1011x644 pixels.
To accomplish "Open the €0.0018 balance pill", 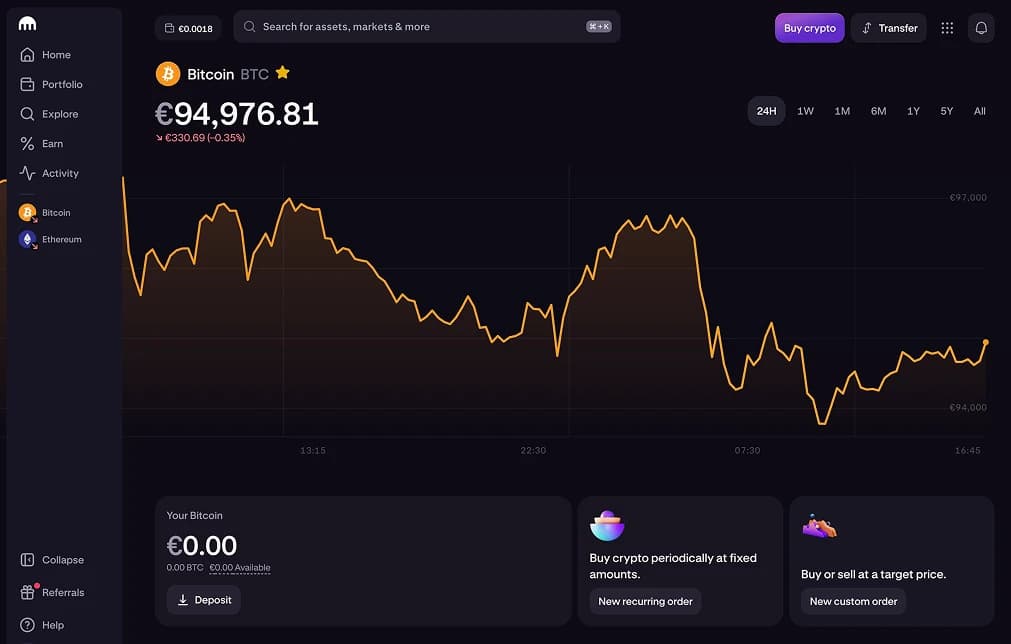I will 188,28.
